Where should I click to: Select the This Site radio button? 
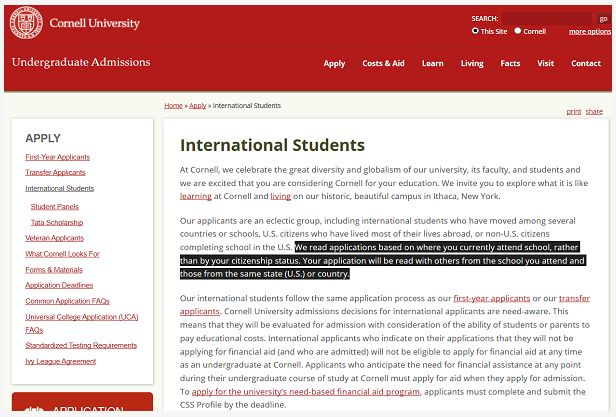pyautogui.click(x=476, y=31)
